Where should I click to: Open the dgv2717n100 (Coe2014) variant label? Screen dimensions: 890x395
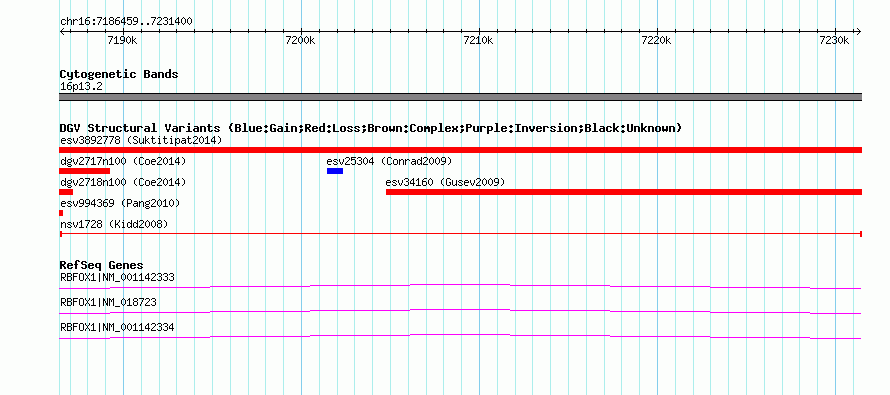(123, 162)
